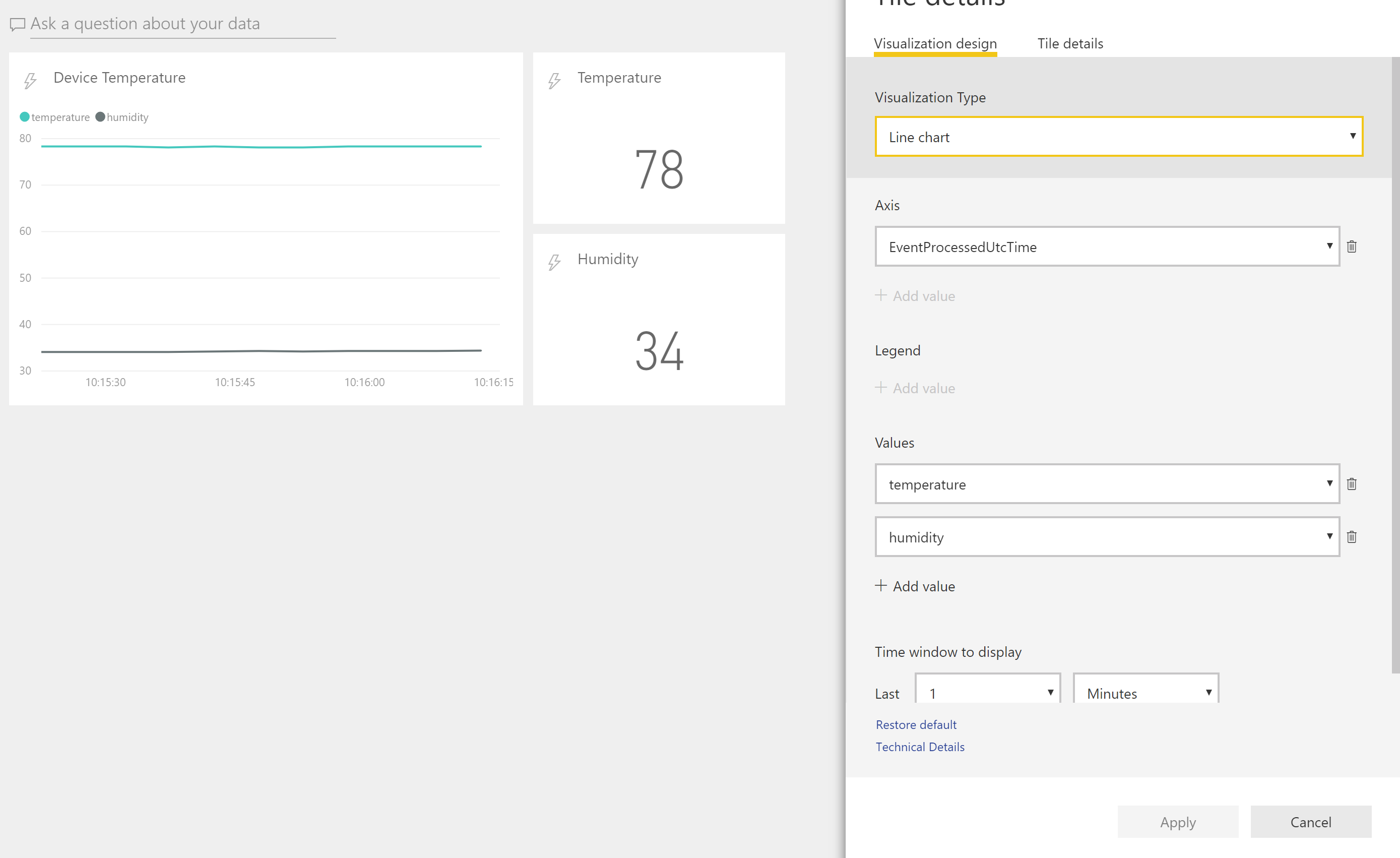Click the teal temperature line in chart

(x=262, y=147)
